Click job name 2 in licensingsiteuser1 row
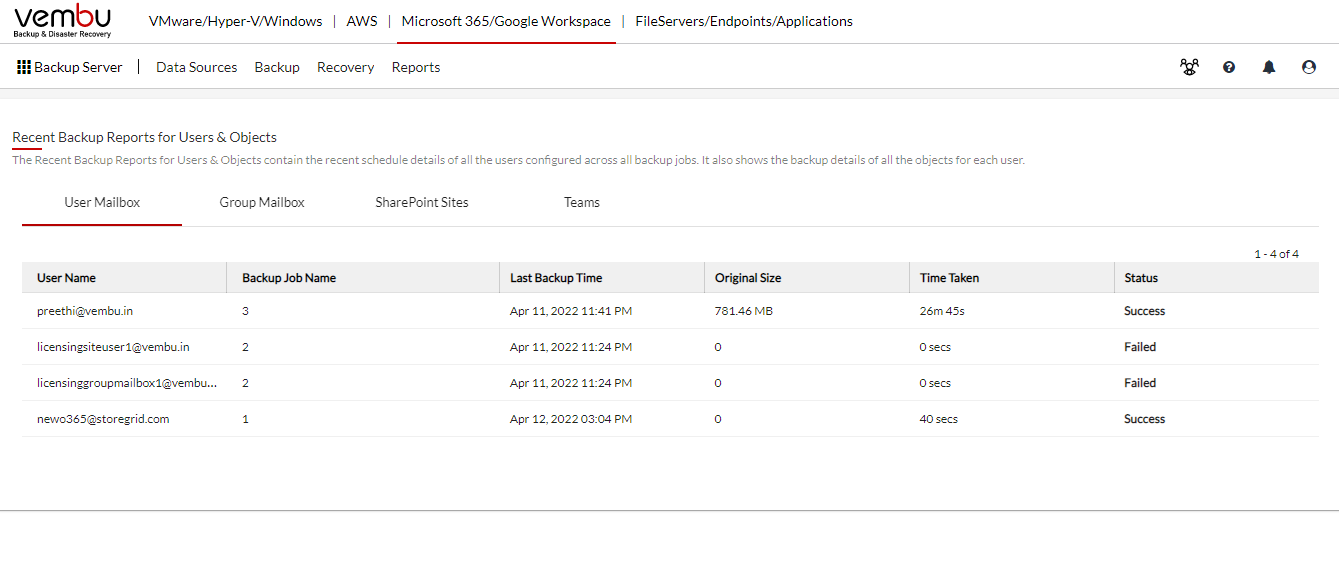 click(245, 347)
